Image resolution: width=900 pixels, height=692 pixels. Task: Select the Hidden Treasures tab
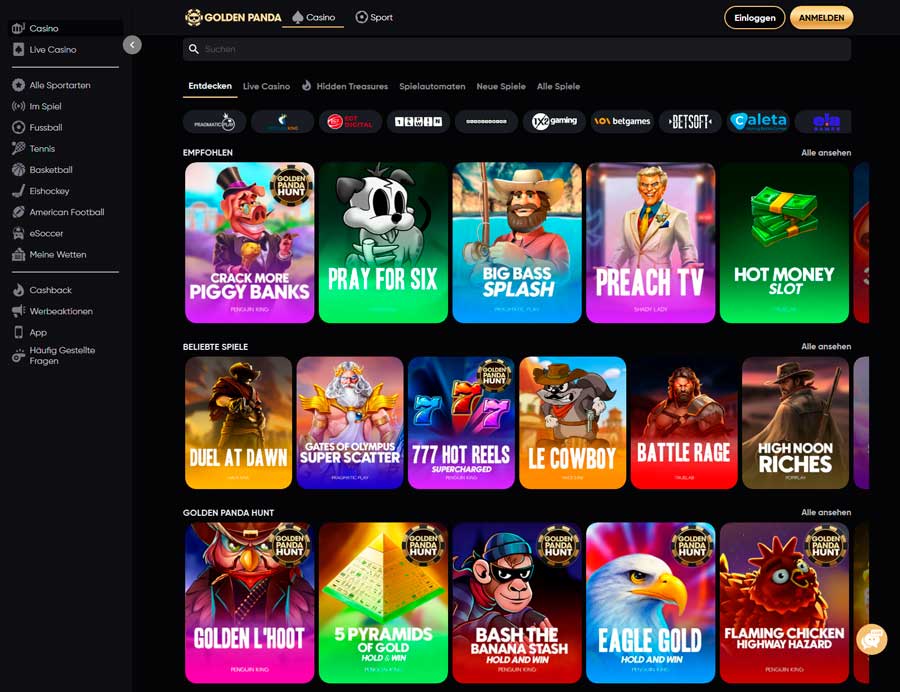346,86
